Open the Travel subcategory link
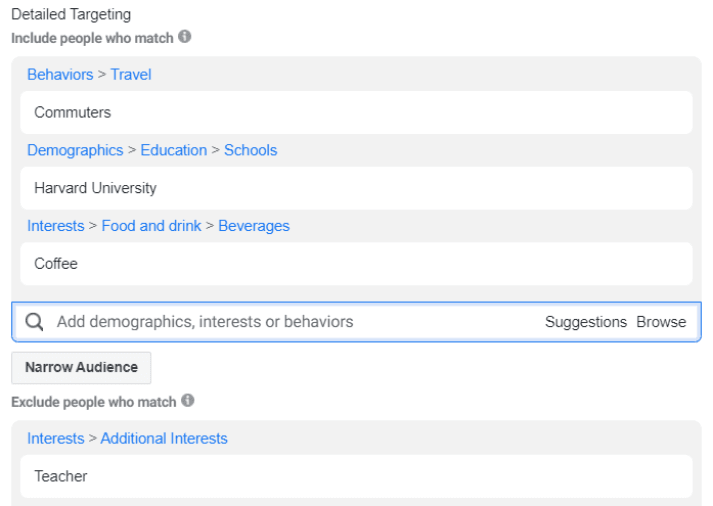 pyautogui.click(x=131, y=75)
